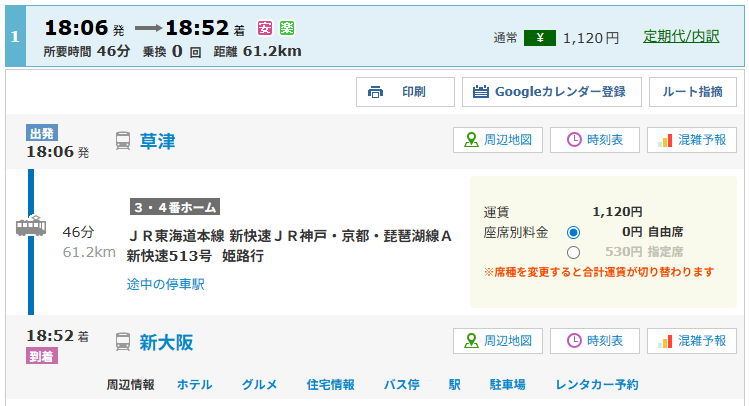Open the 新大阪 station link

click(x=166, y=342)
